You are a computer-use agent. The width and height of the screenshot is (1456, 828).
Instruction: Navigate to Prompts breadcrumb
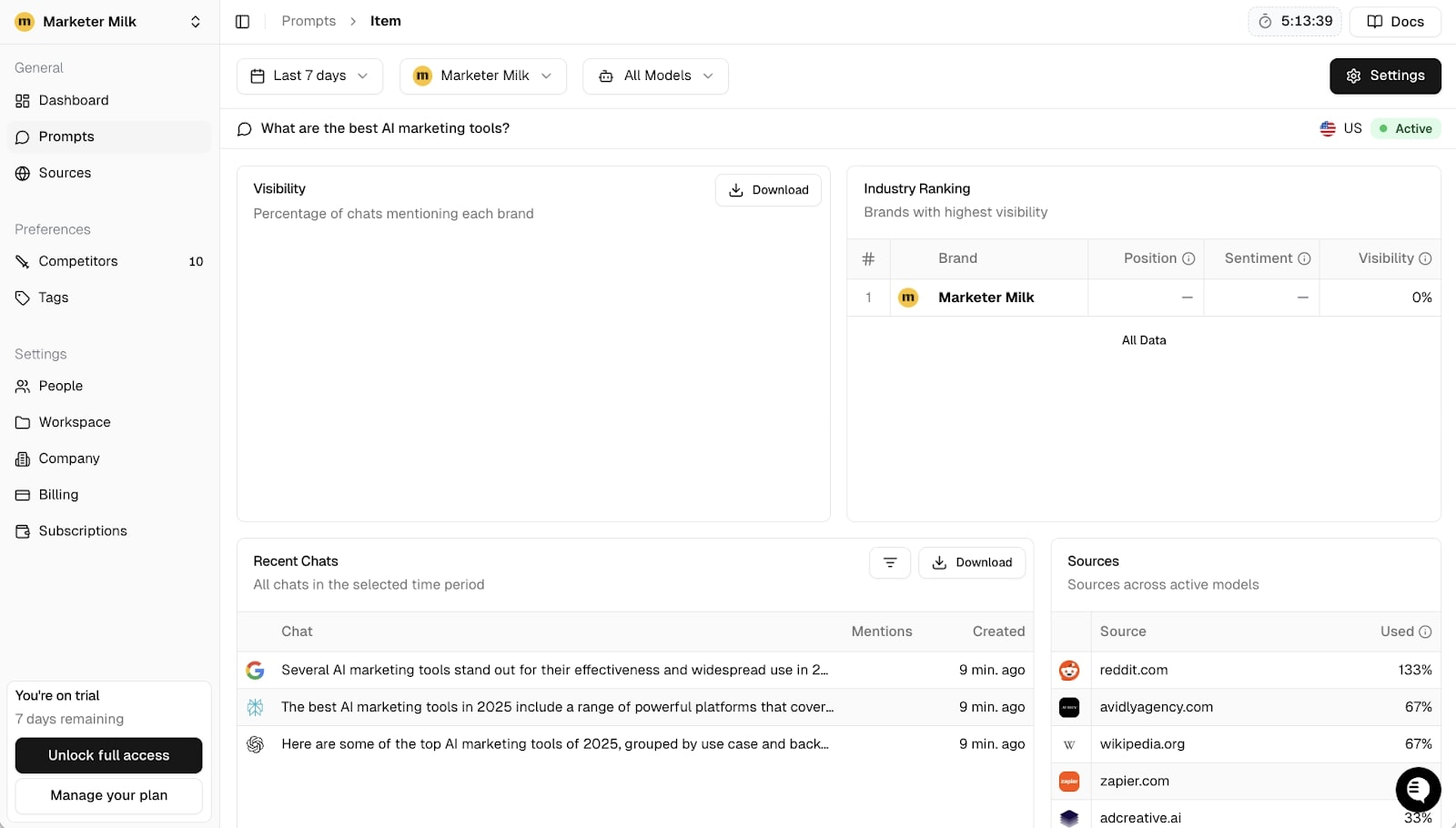[x=308, y=21]
